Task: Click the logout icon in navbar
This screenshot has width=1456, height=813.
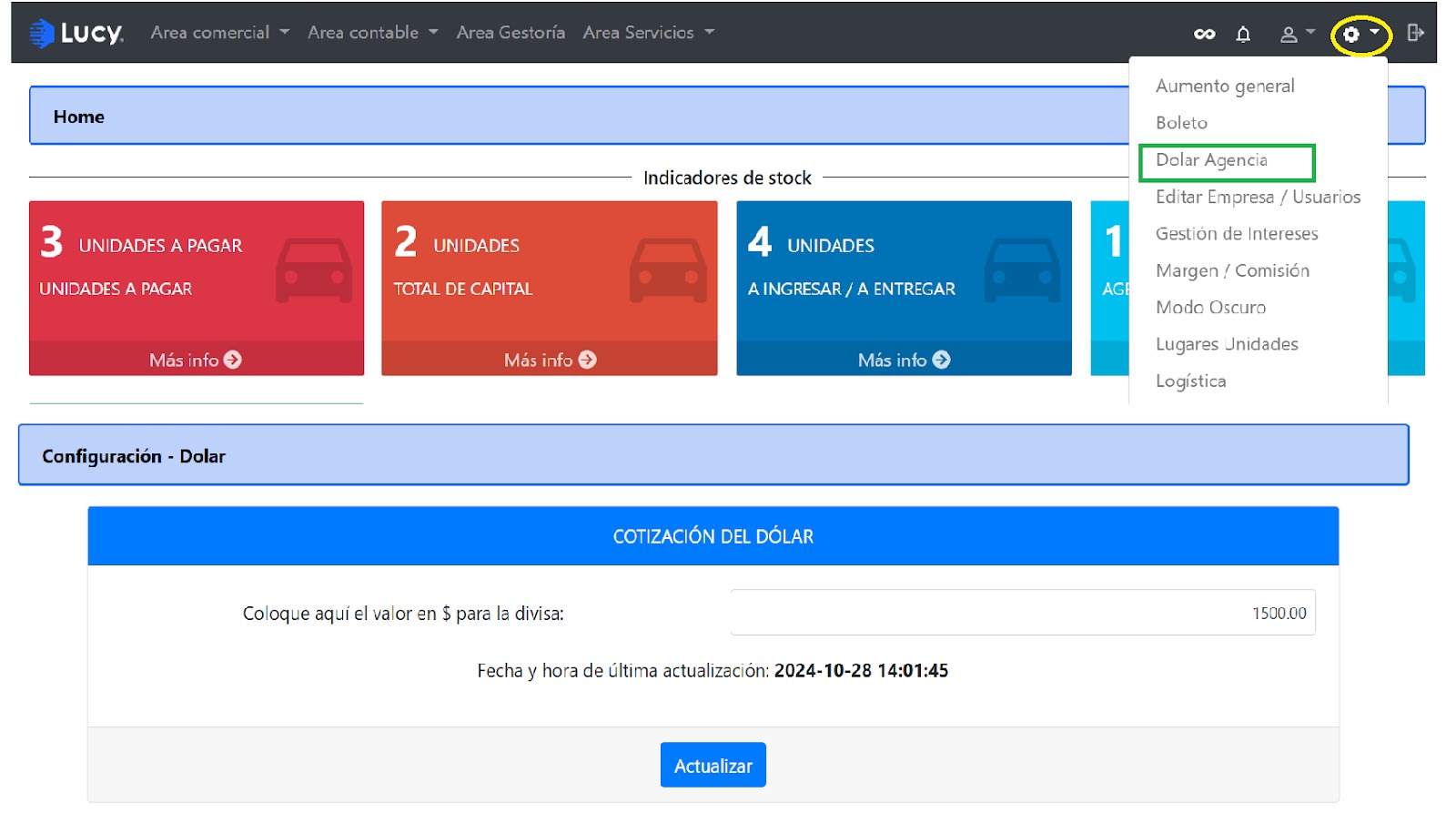Action: coord(1415,33)
